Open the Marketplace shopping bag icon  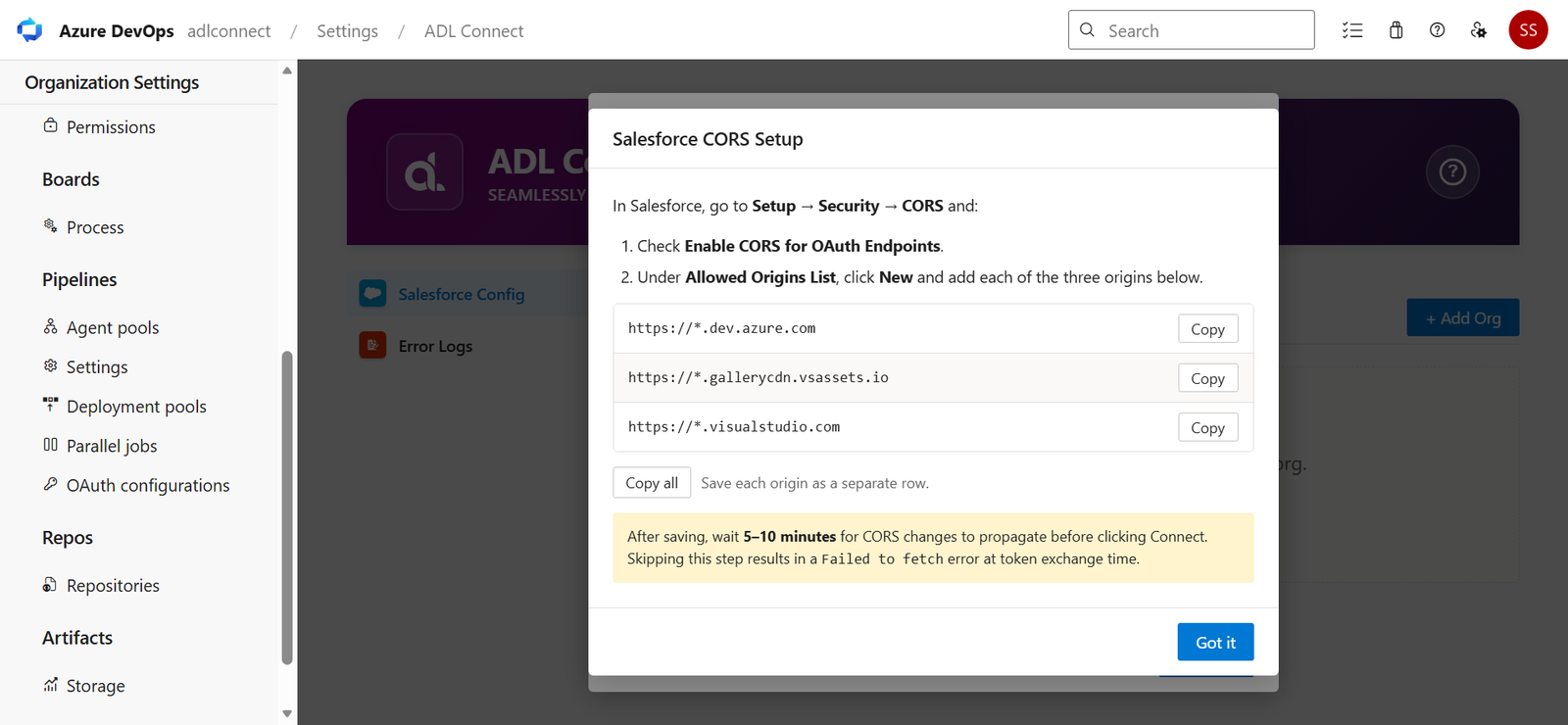(x=1396, y=30)
